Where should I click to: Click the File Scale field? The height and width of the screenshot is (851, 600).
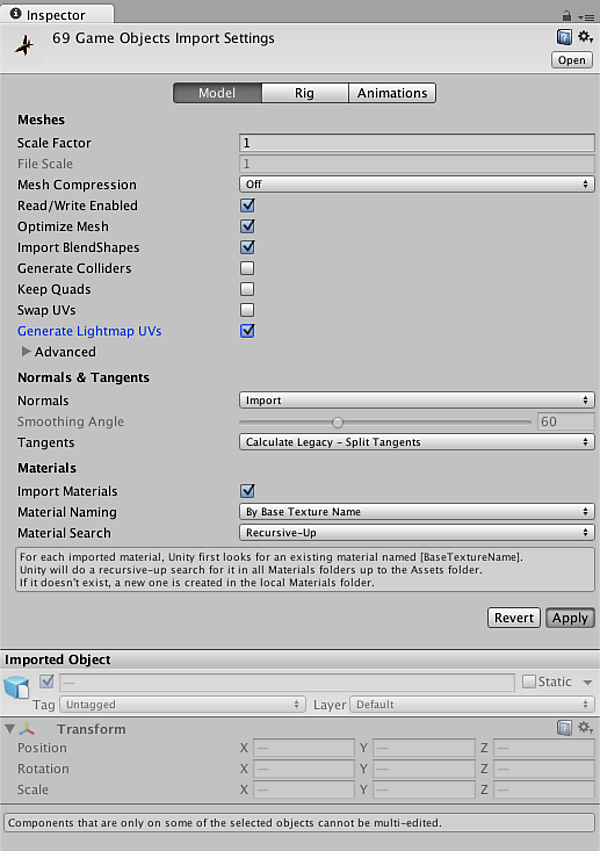coord(417,163)
